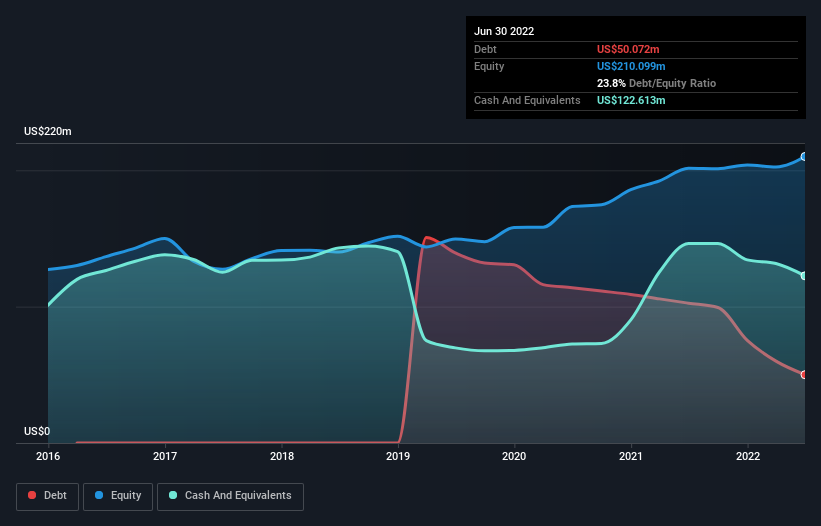
Task: Click the US$210.099m equity value
Action: 631,66
